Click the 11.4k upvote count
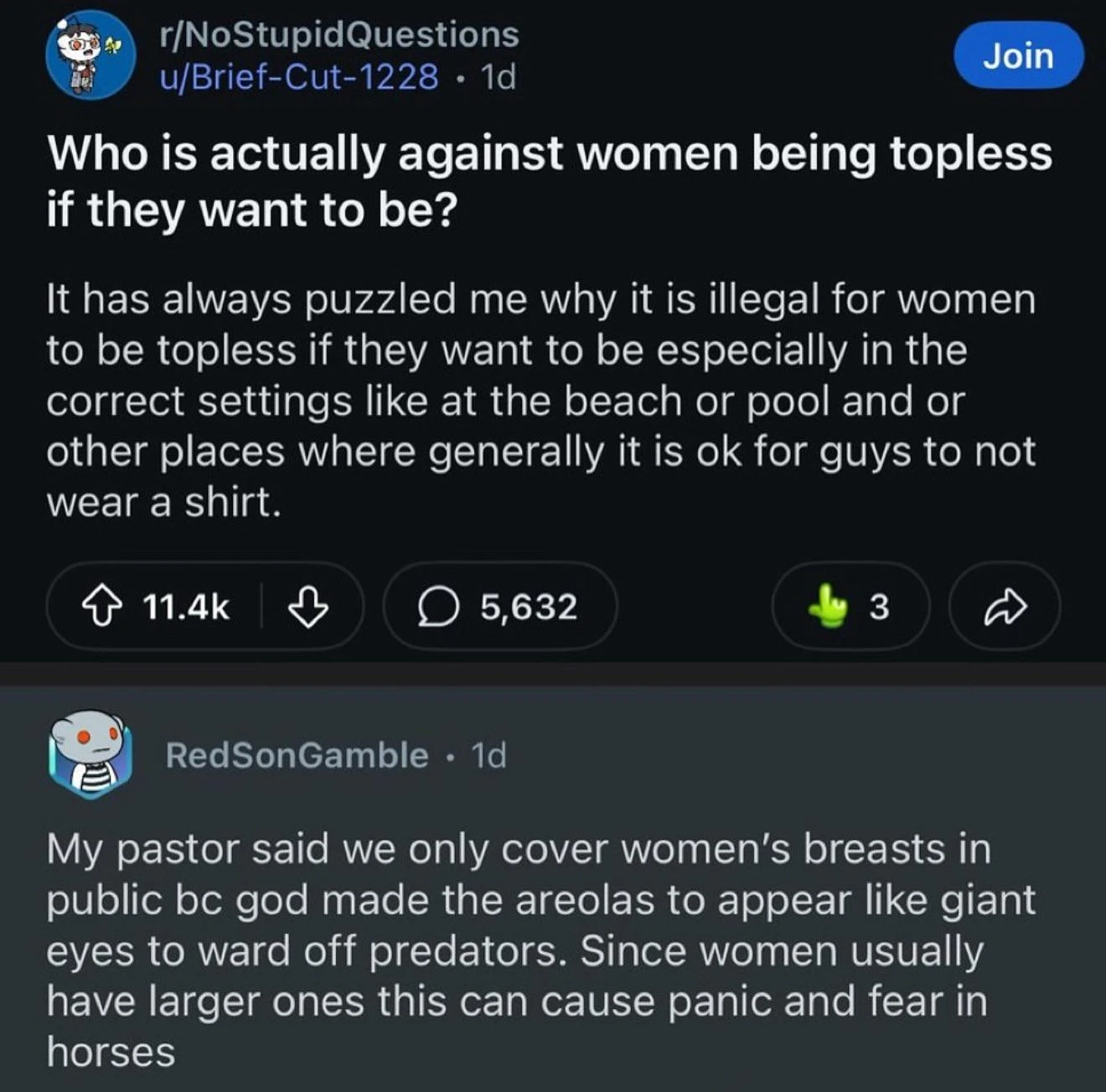 coord(186,607)
